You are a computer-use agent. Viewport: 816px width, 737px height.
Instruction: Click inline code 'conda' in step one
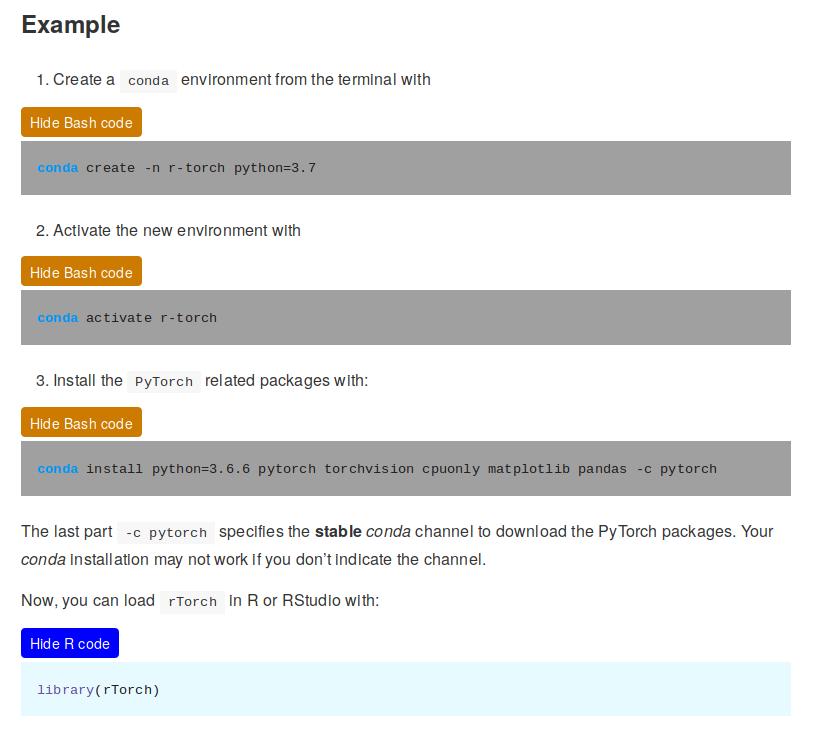coord(148,81)
